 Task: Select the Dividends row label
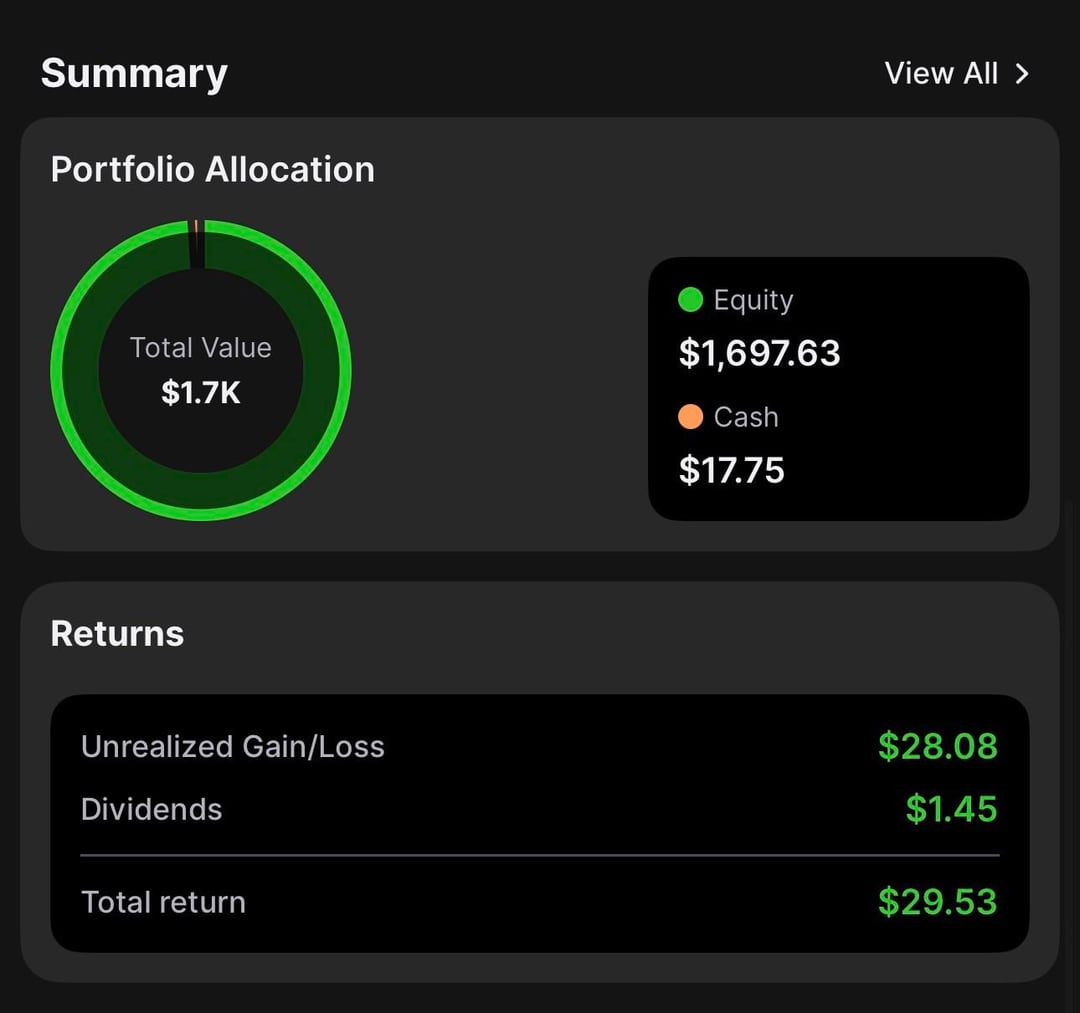[x=151, y=809]
